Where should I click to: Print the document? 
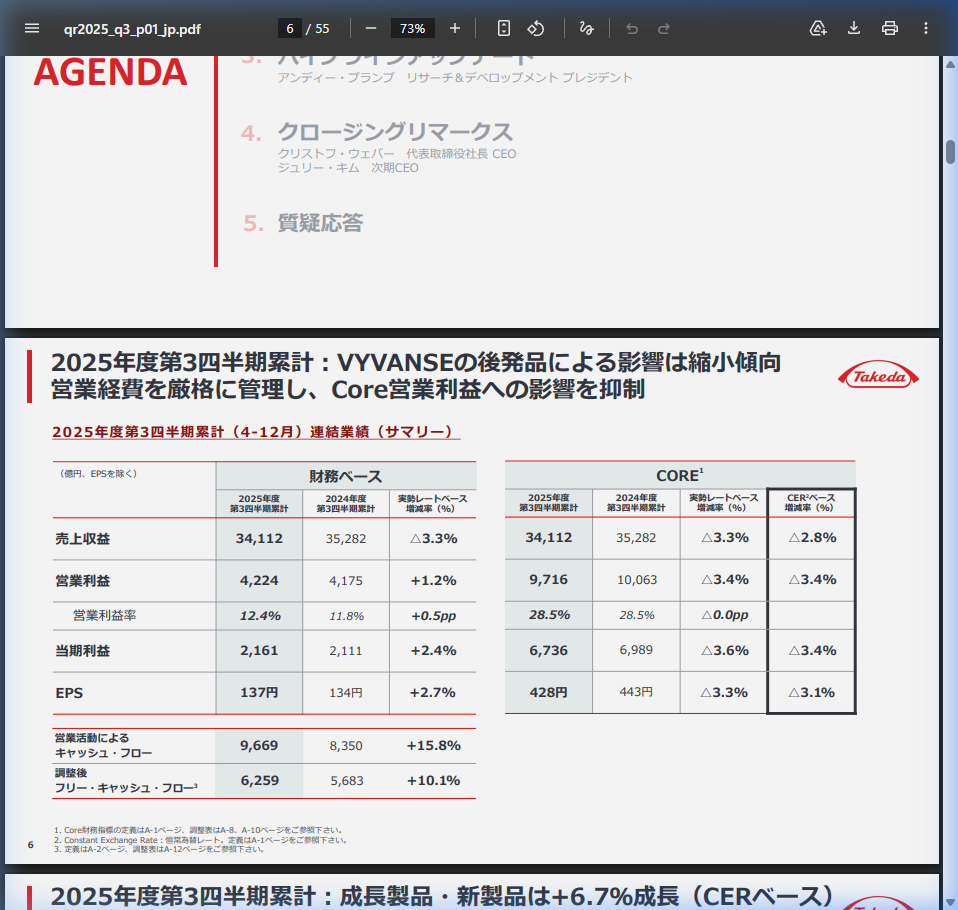890,29
